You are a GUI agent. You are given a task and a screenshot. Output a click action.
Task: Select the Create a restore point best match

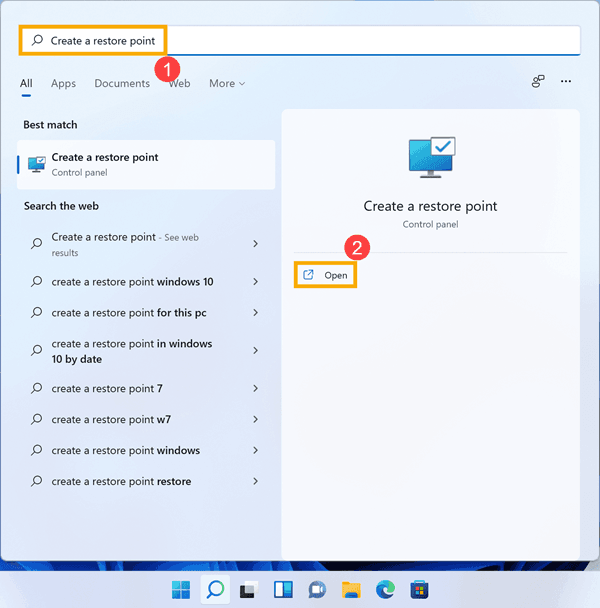coord(146,164)
